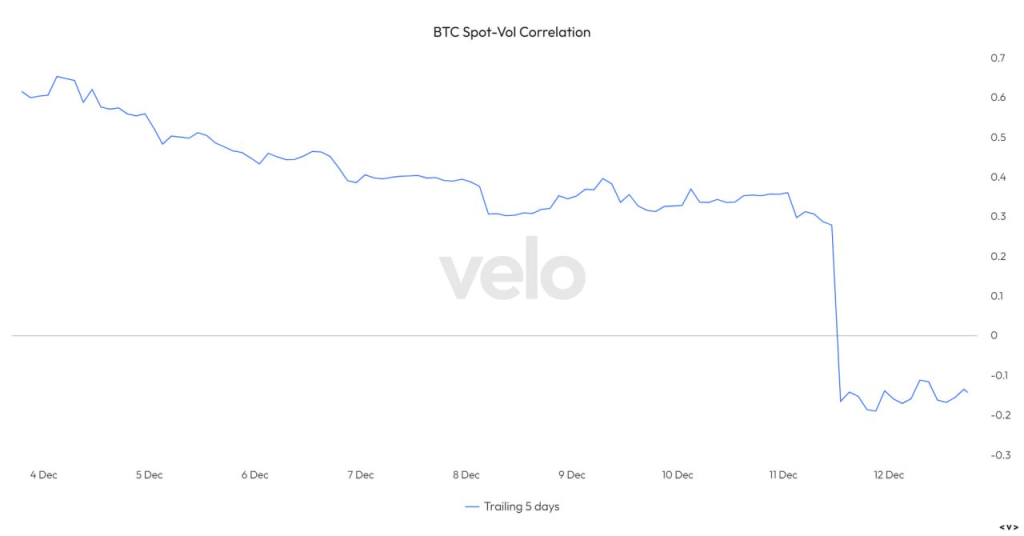Image resolution: width=1024 pixels, height=536 pixels.
Task: Select the 5 Dec date label
Action: point(148,475)
